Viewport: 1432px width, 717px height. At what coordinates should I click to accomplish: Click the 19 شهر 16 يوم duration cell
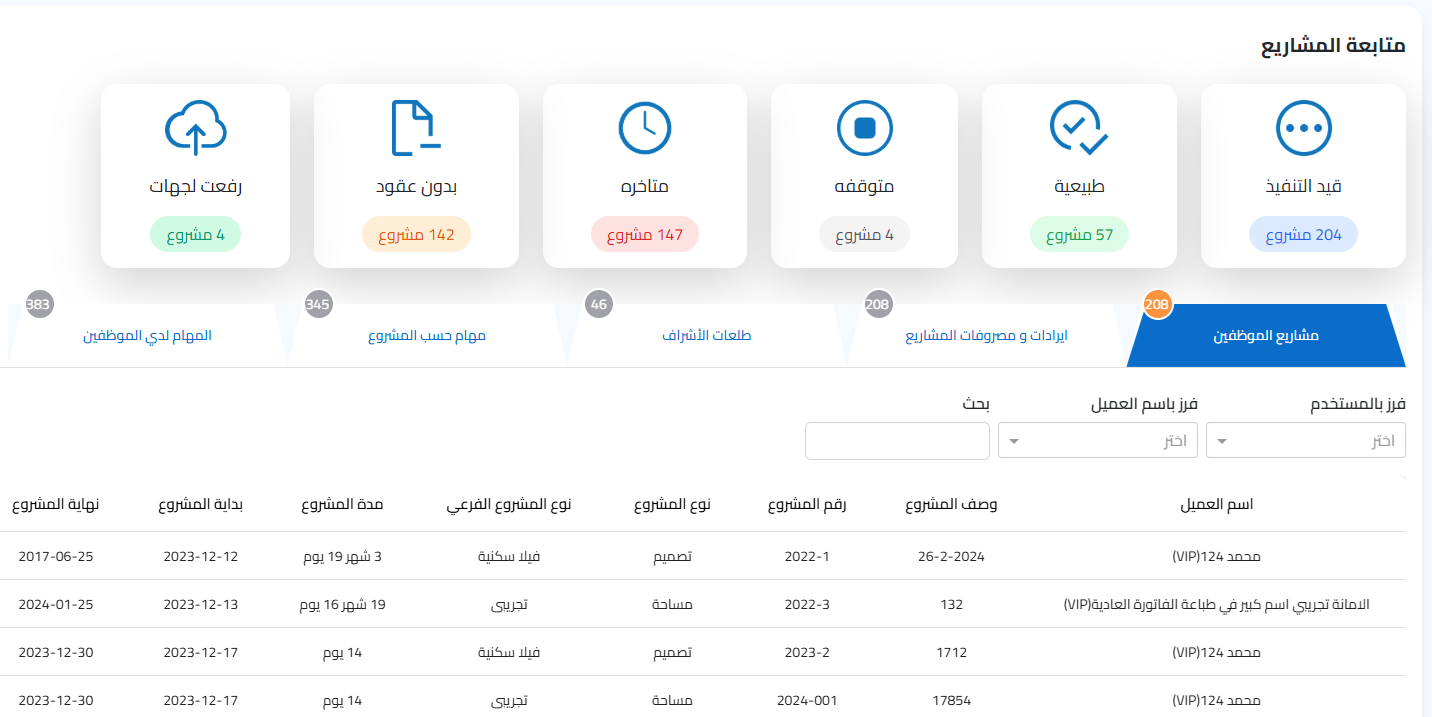coord(343,604)
